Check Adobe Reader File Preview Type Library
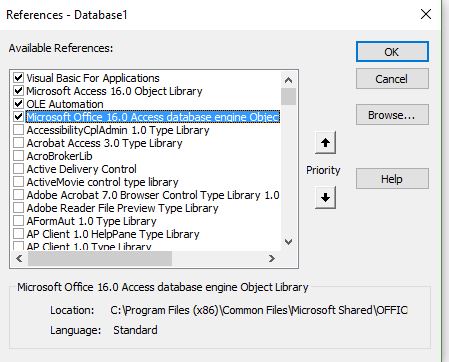The height and width of the screenshot is (362, 449). coord(18,208)
